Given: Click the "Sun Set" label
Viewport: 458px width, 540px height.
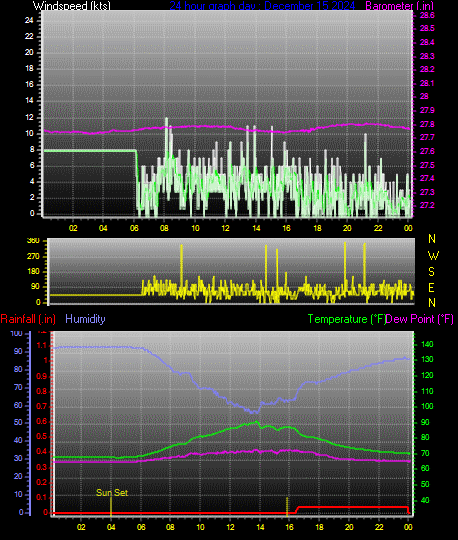Looking at the screenshot, I should click(112, 492).
